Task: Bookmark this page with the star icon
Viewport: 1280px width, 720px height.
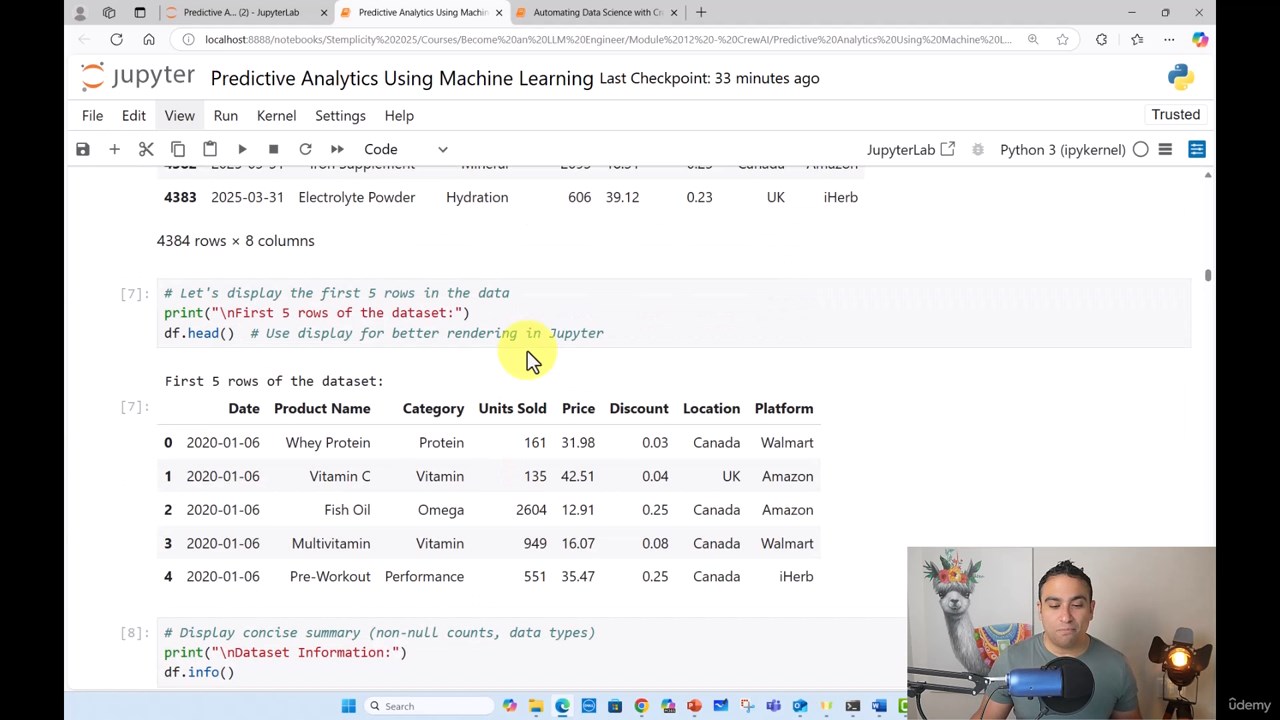Action: click(1062, 39)
